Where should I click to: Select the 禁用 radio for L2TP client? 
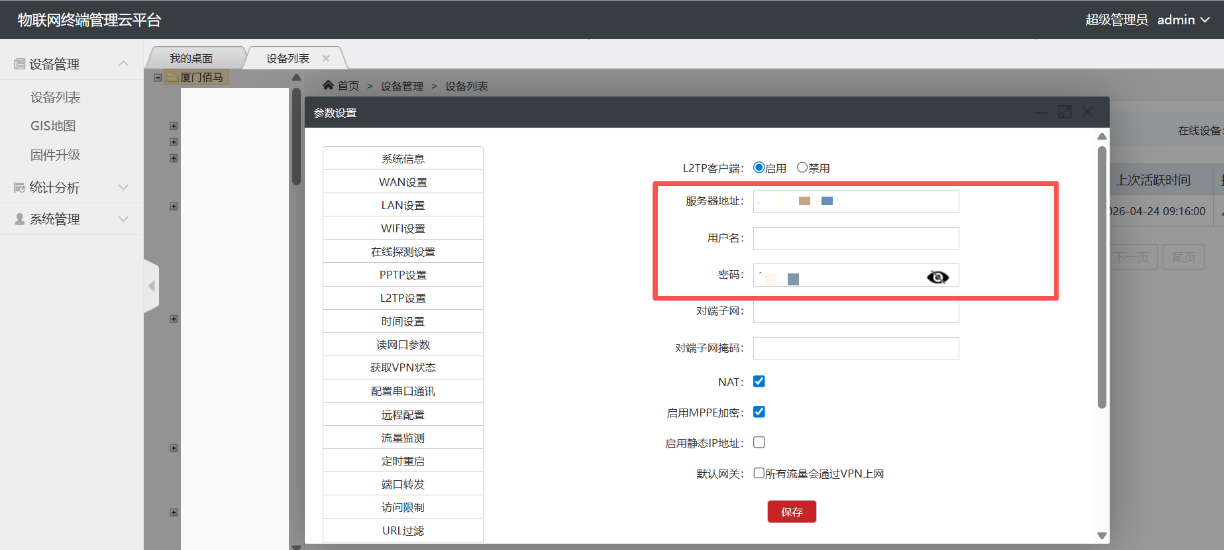pyautogui.click(x=802, y=168)
